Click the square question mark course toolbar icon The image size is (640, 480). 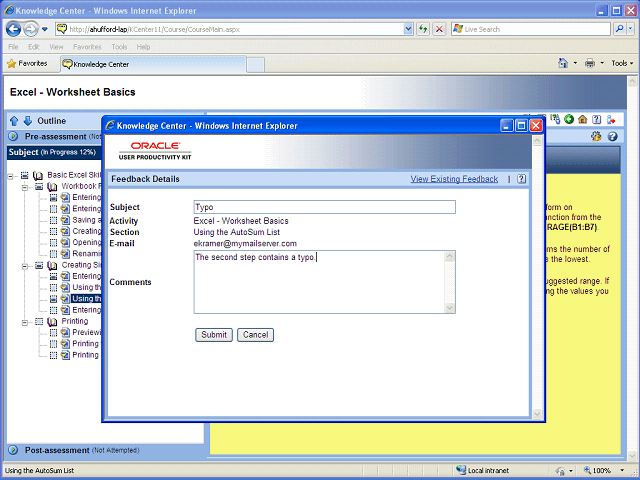pyautogui.click(x=597, y=119)
